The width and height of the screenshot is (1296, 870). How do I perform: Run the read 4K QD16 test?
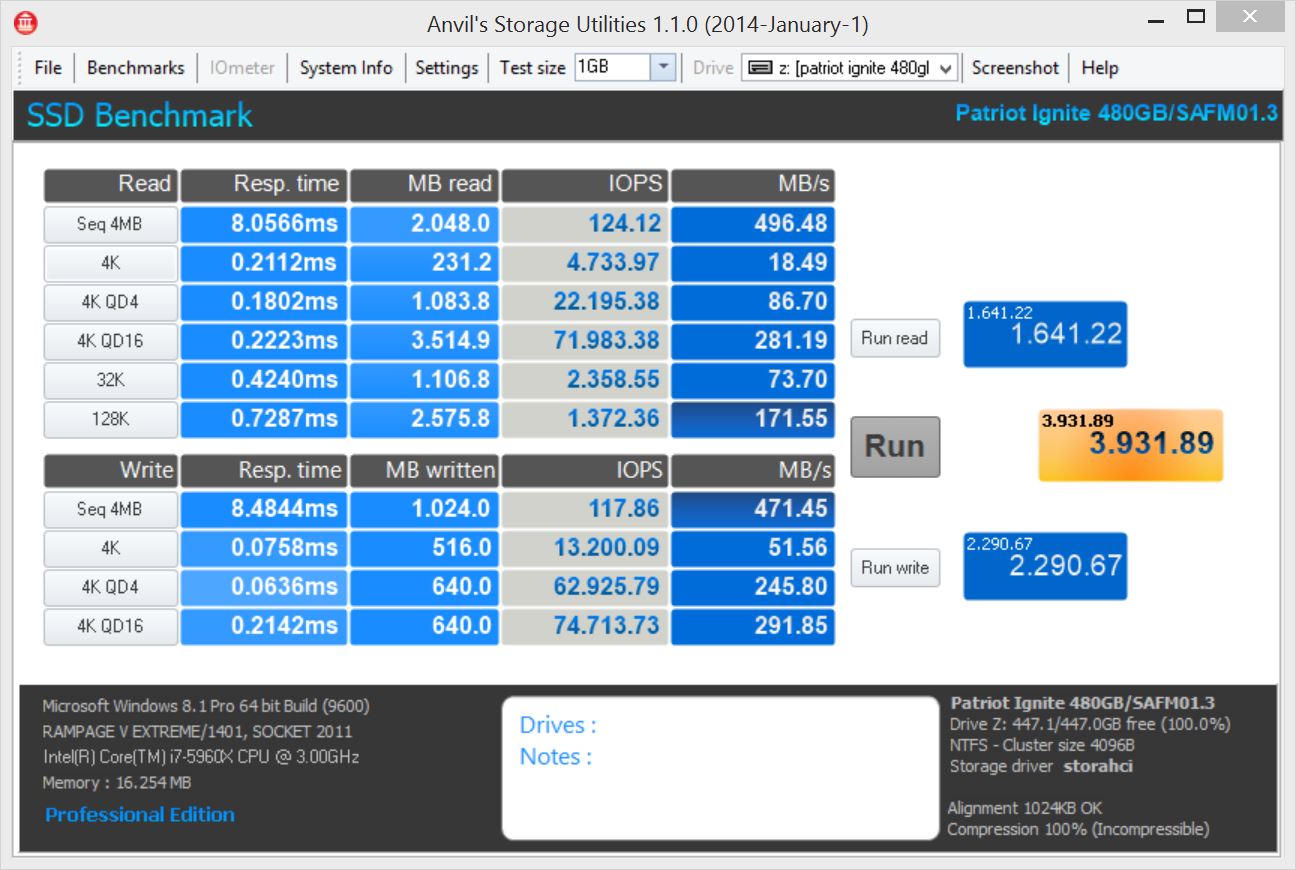point(110,341)
